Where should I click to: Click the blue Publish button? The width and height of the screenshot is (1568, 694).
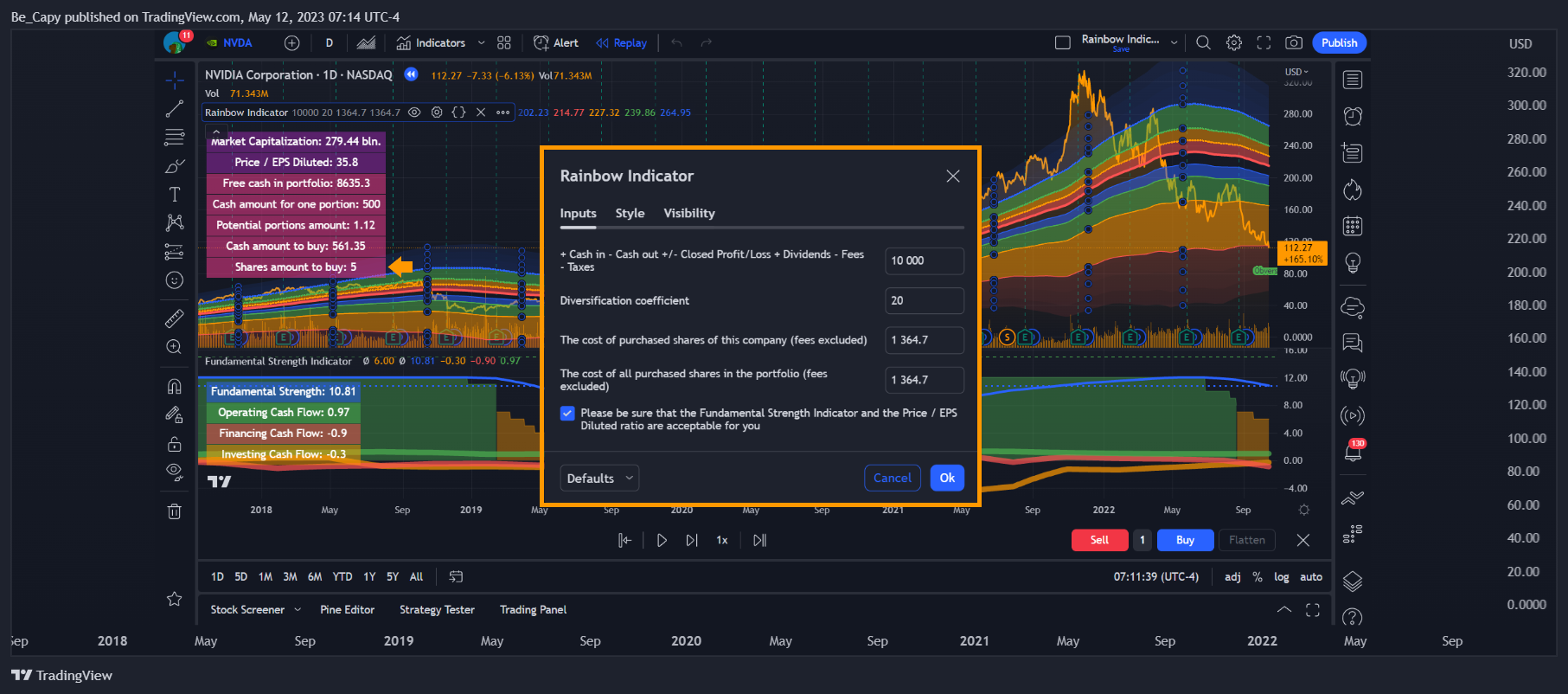click(1339, 43)
